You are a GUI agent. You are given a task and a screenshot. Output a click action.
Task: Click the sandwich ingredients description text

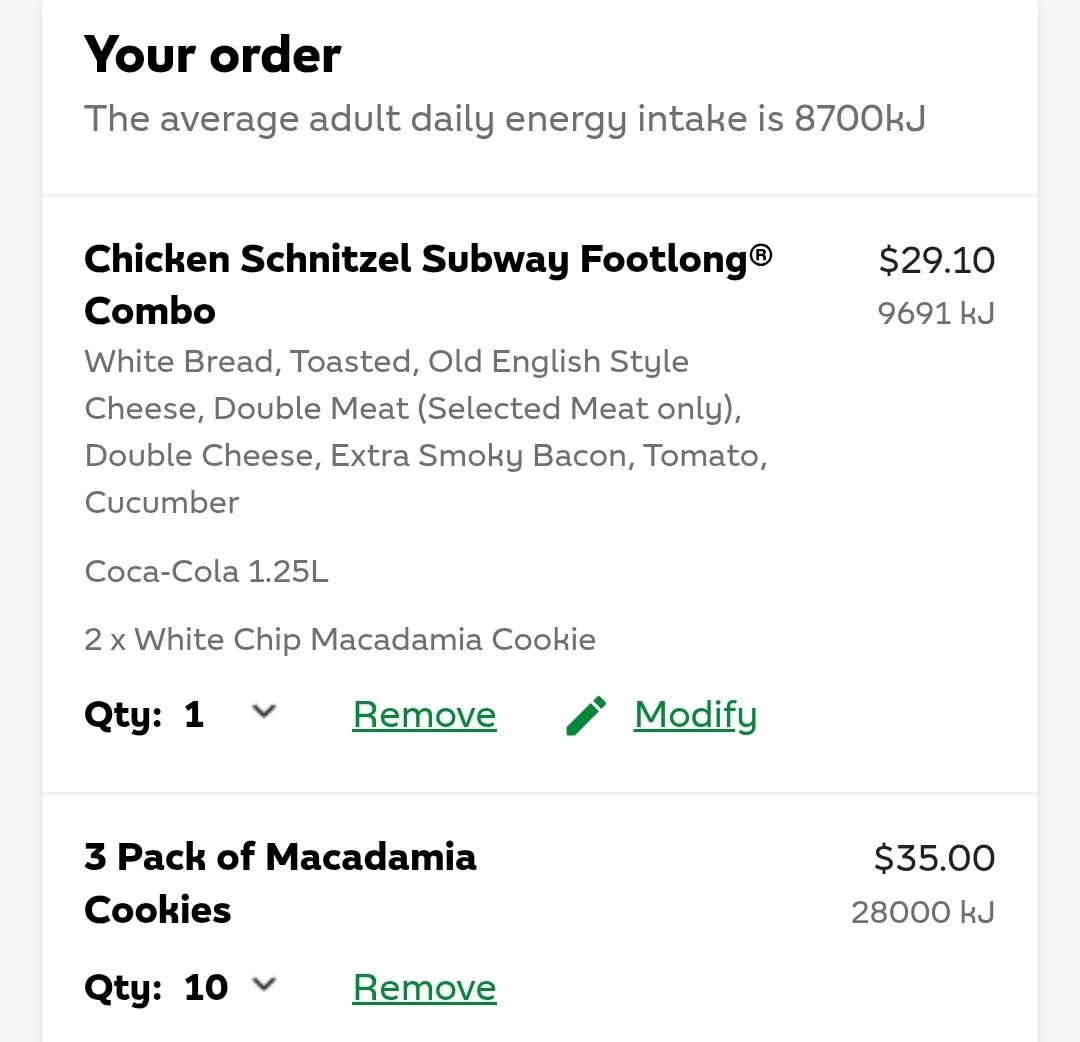pos(426,432)
